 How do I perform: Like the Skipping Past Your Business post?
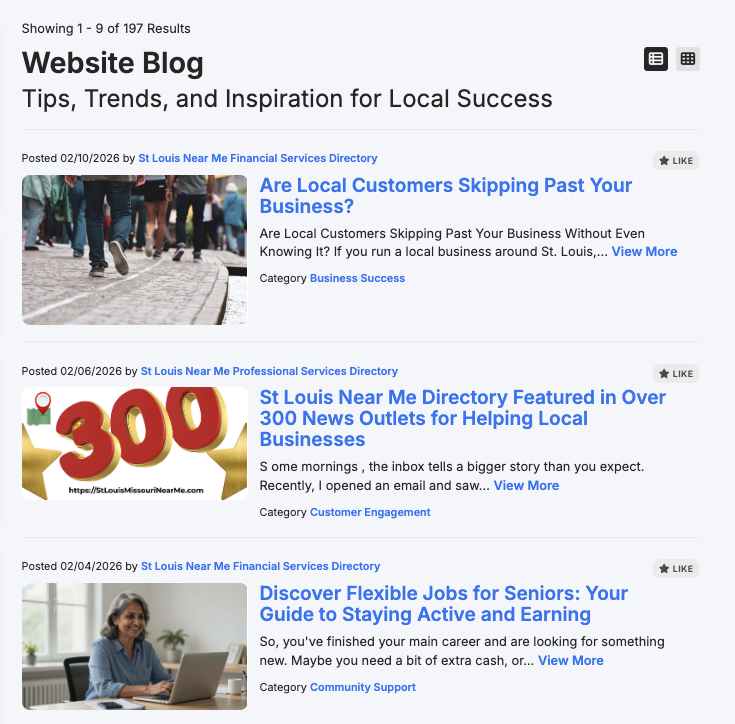coord(675,161)
